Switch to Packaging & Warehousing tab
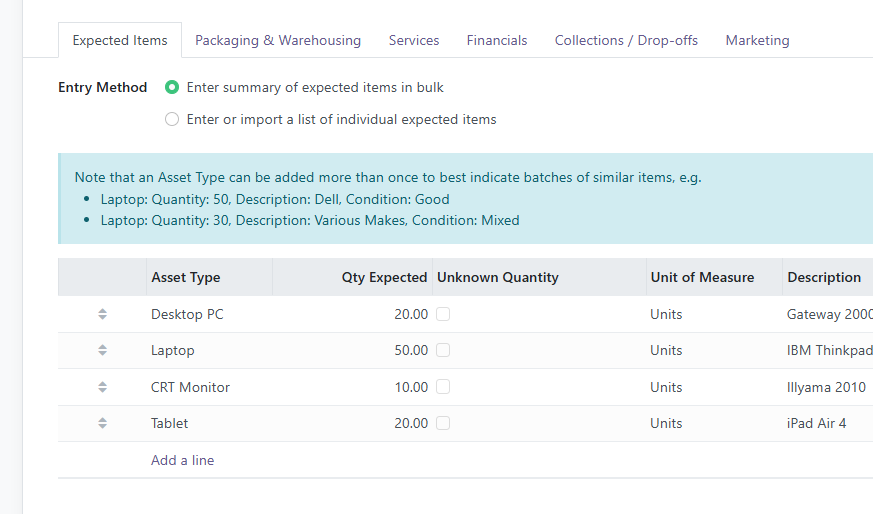 coord(278,41)
